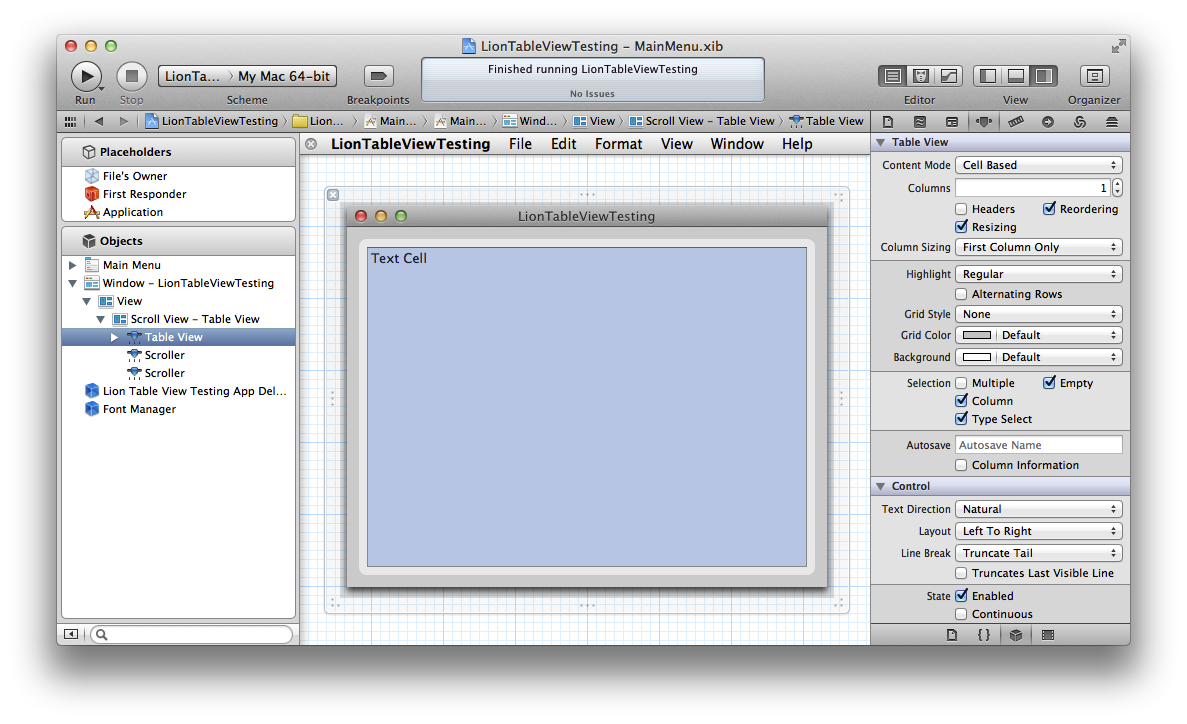This screenshot has width=1187, height=724.
Task: Open the Organizer window
Action: pos(1094,76)
